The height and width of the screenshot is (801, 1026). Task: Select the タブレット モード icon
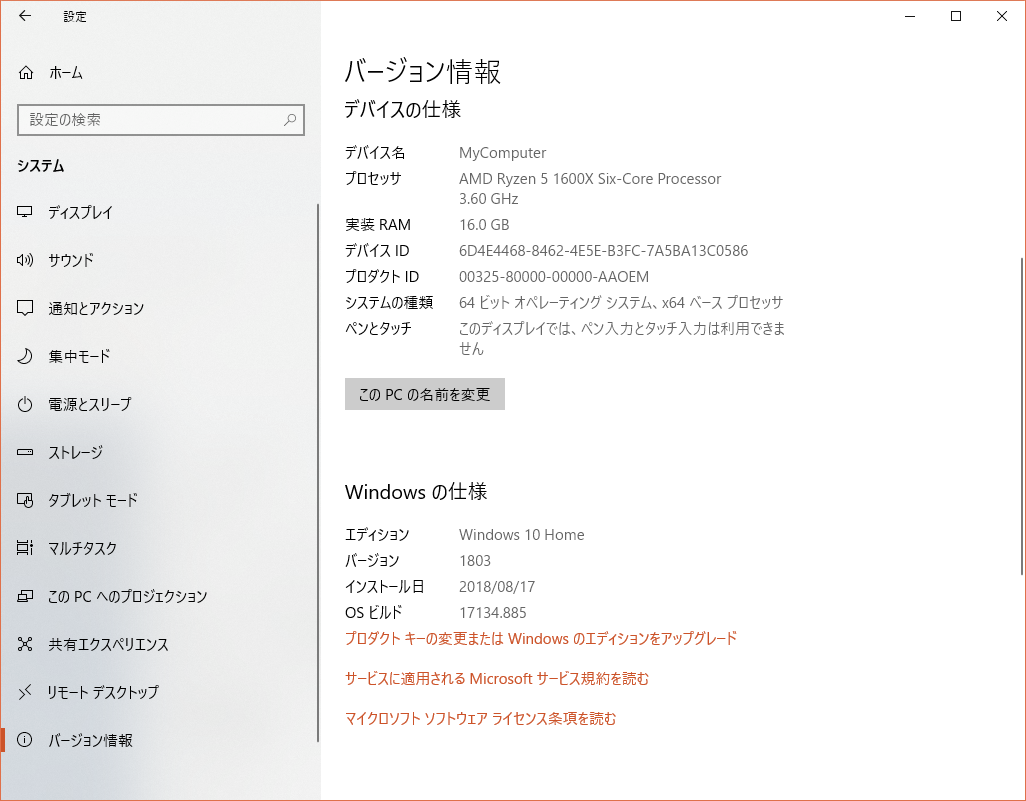click(x=25, y=501)
